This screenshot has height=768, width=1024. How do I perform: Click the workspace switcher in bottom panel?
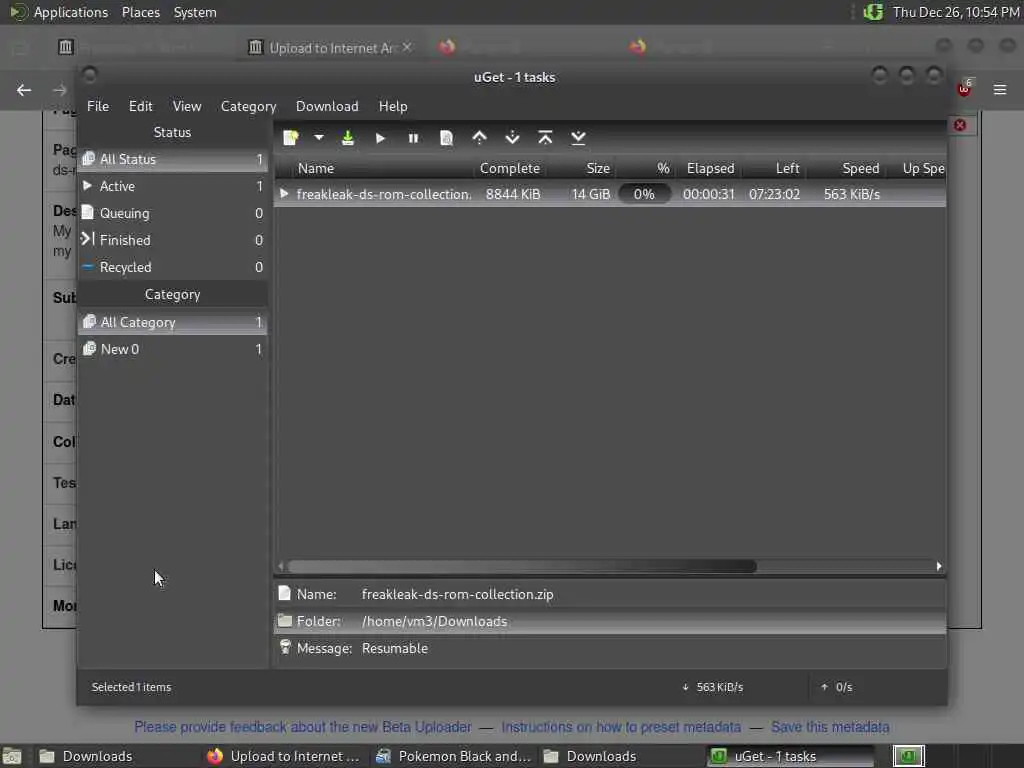click(x=908, y=756)
